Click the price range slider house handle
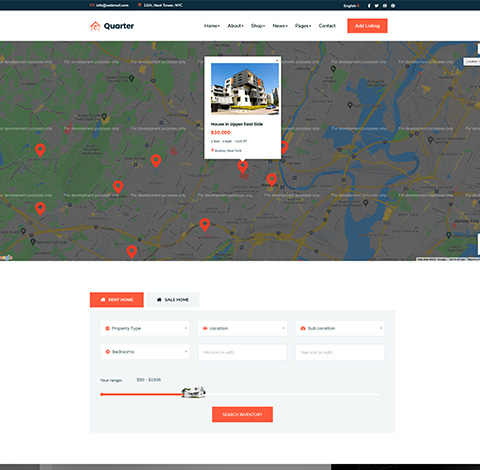This screenshot has height=470, width=480. pyautogui.click(x=194, y=392)
